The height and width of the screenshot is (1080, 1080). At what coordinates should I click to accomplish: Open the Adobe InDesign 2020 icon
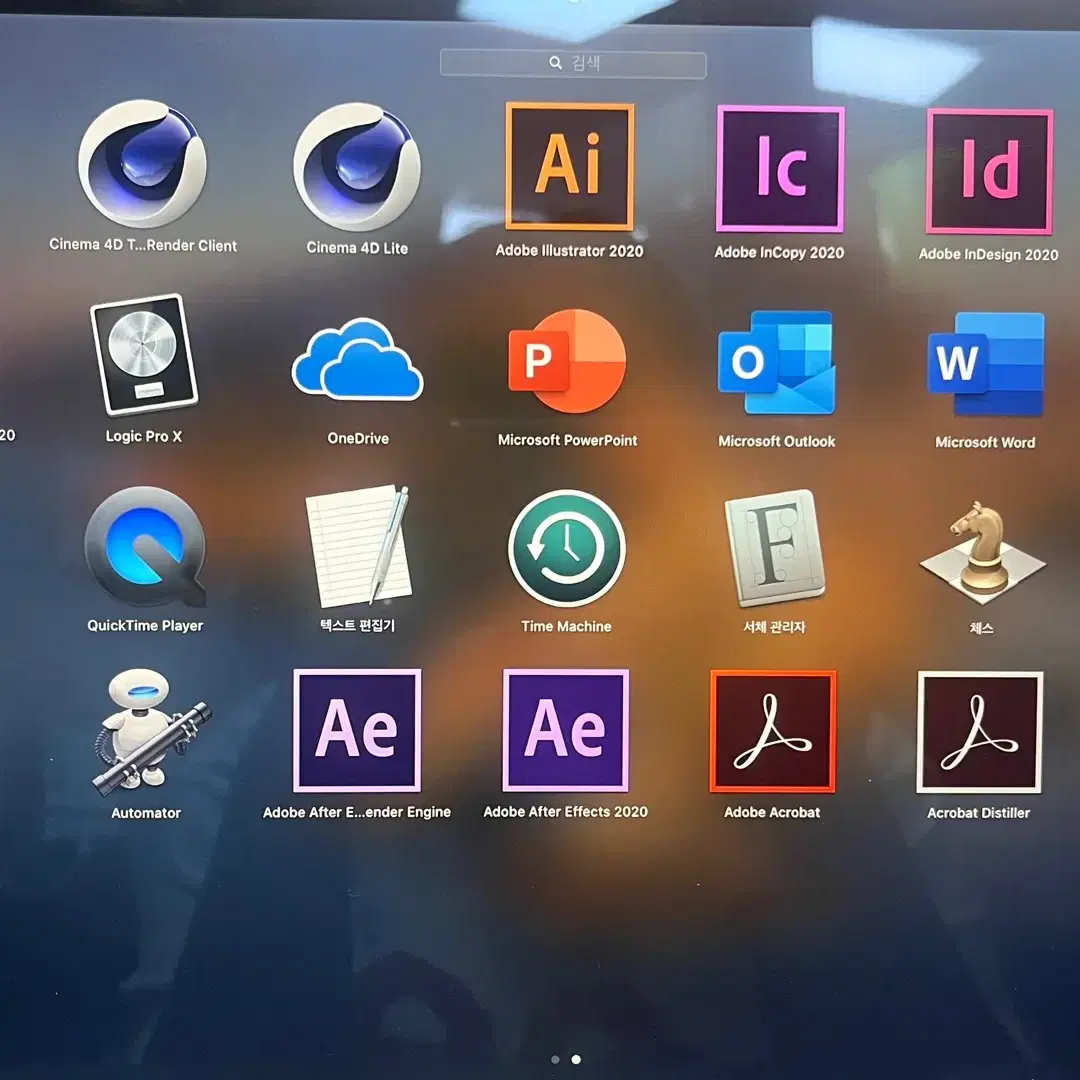click(990, 171)
